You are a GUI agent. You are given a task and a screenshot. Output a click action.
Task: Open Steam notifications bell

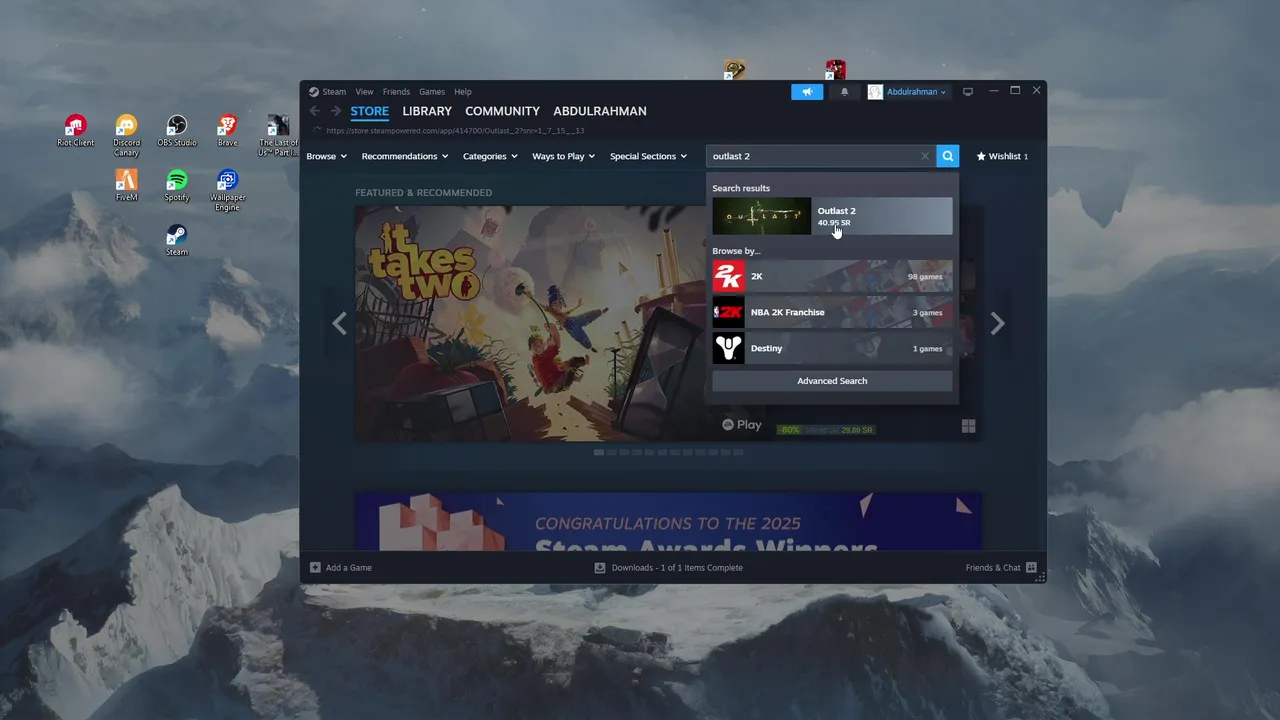[x=844, y=92]
